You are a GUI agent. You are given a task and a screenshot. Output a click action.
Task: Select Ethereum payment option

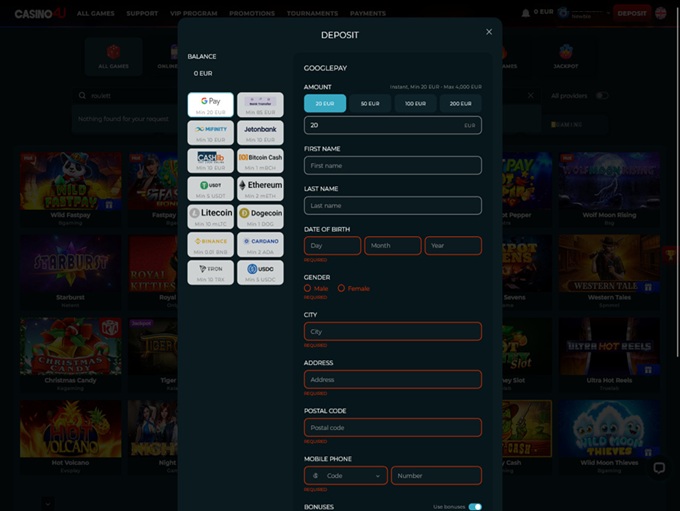tap(260, 188)
